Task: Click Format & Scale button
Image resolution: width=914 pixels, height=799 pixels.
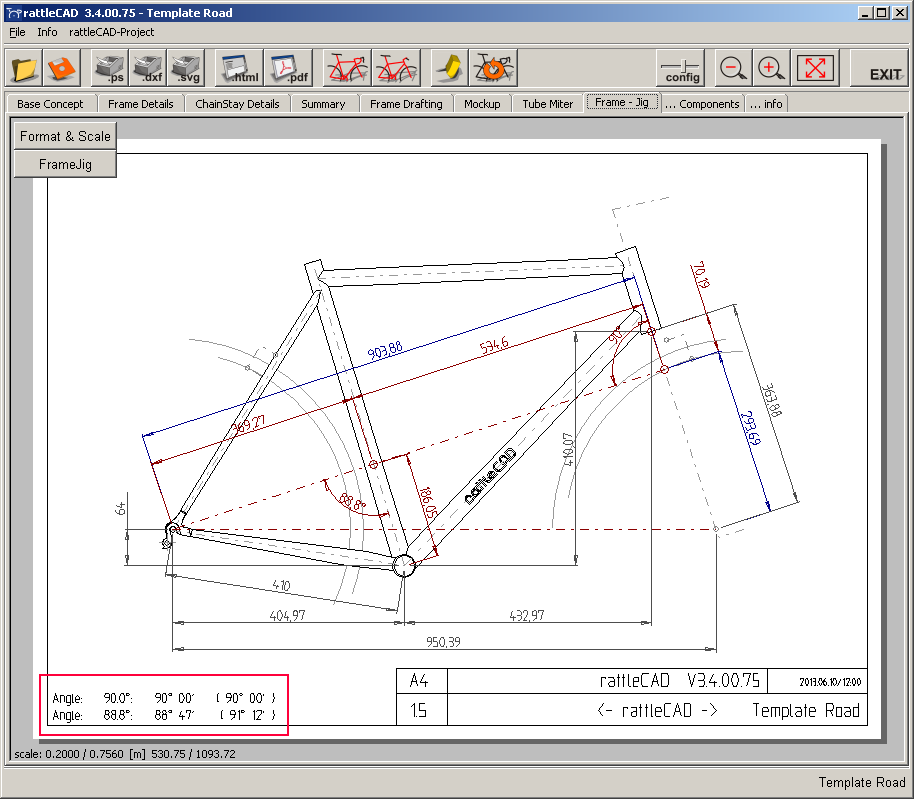Action: [x=65, y=136]
